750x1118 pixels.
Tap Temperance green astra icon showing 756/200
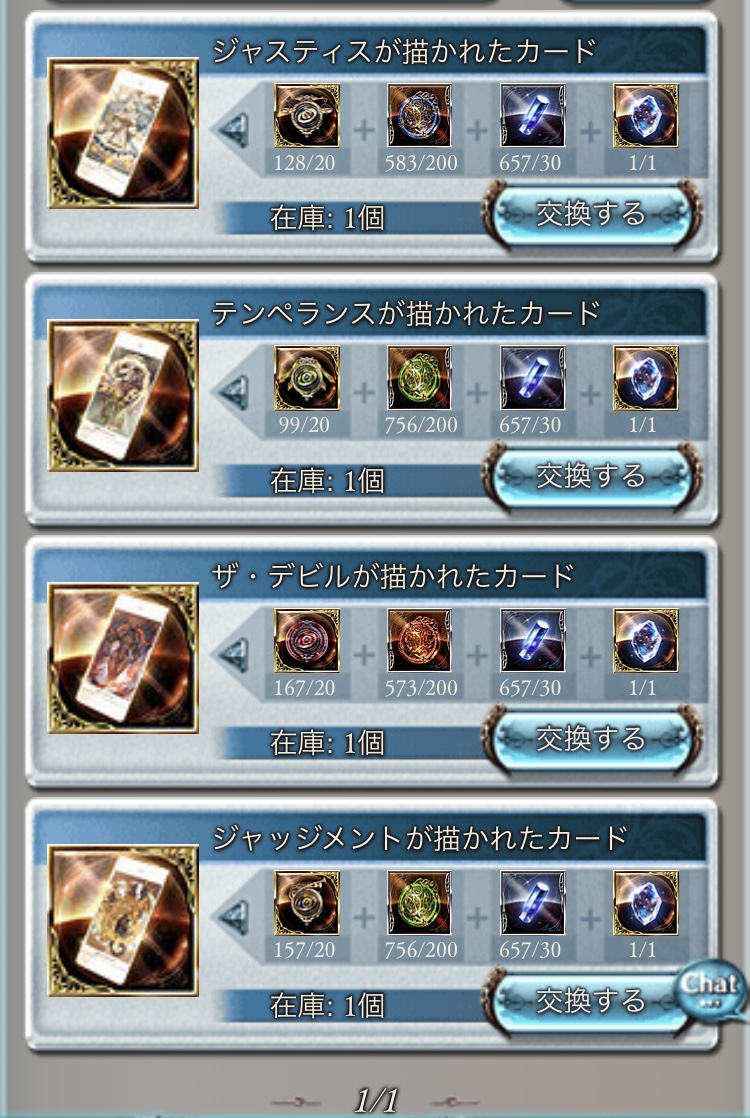pos(419,378)
